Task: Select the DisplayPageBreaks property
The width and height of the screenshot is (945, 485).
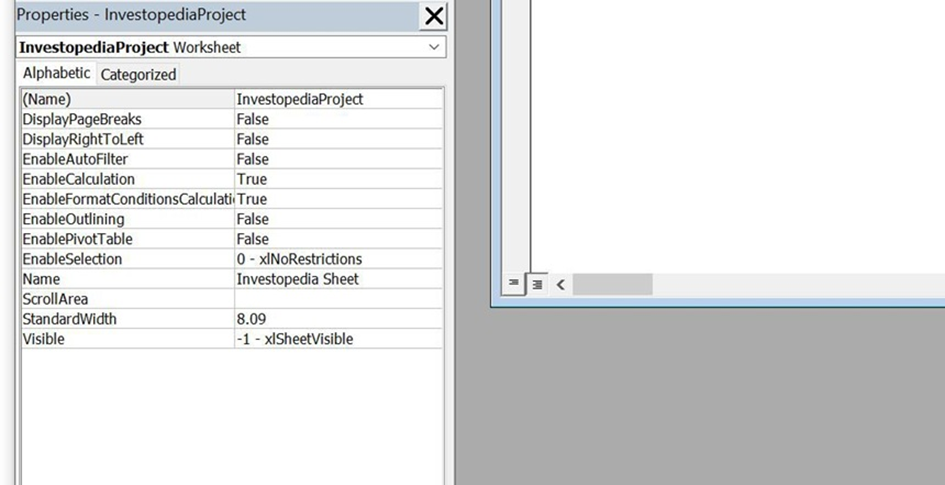Action: pyautogui.click(x=128, y=119)
